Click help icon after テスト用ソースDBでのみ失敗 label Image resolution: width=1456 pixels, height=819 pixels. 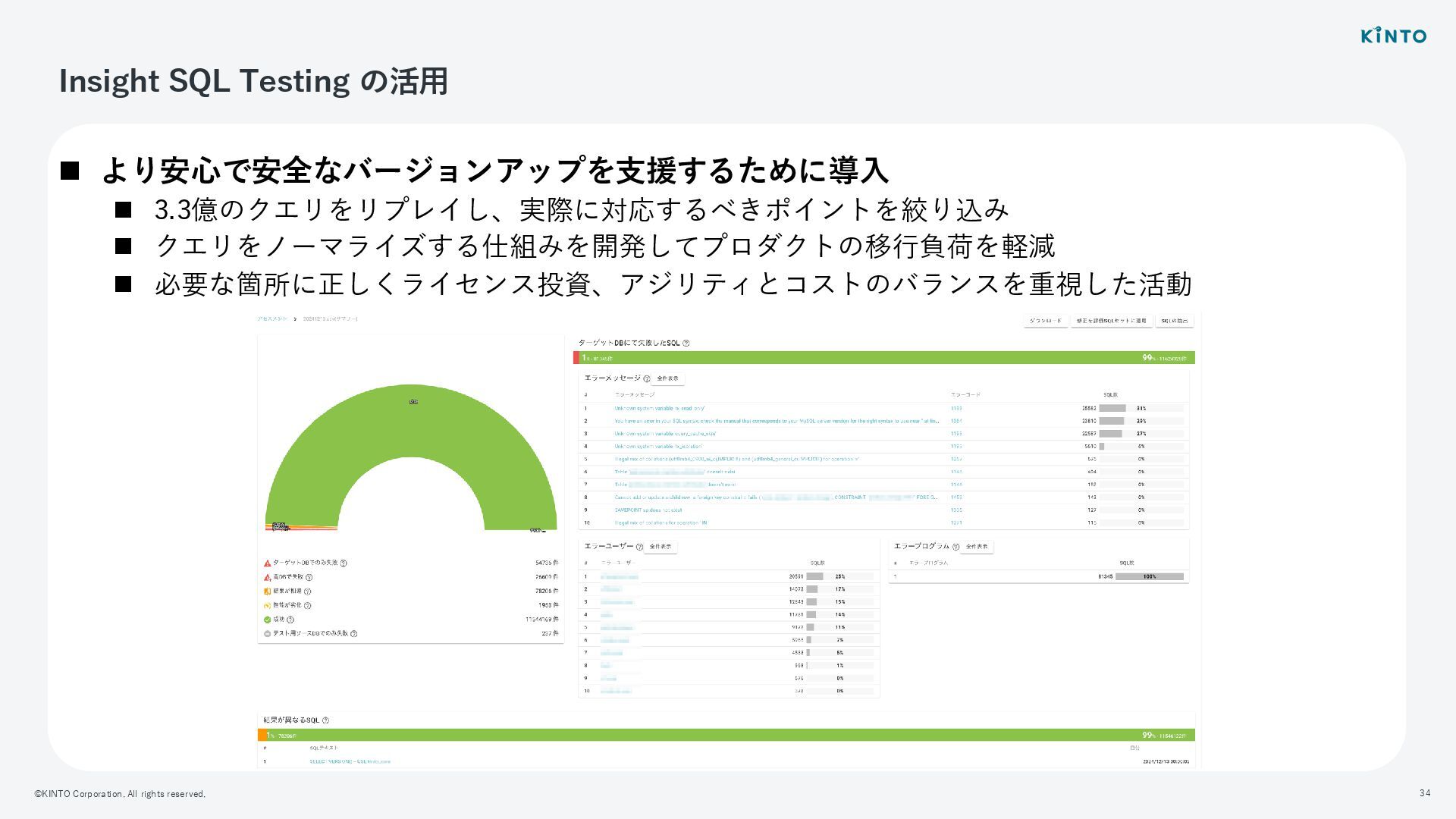pos(354,633)
